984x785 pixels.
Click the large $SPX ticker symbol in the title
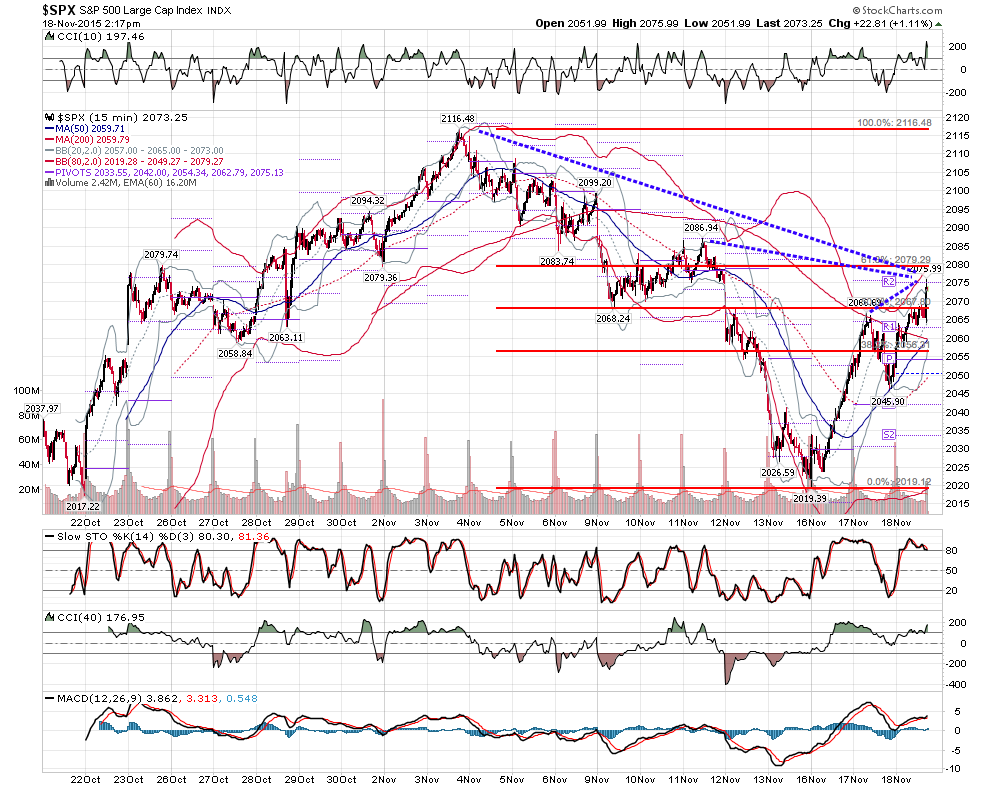(x=58, y=10)
